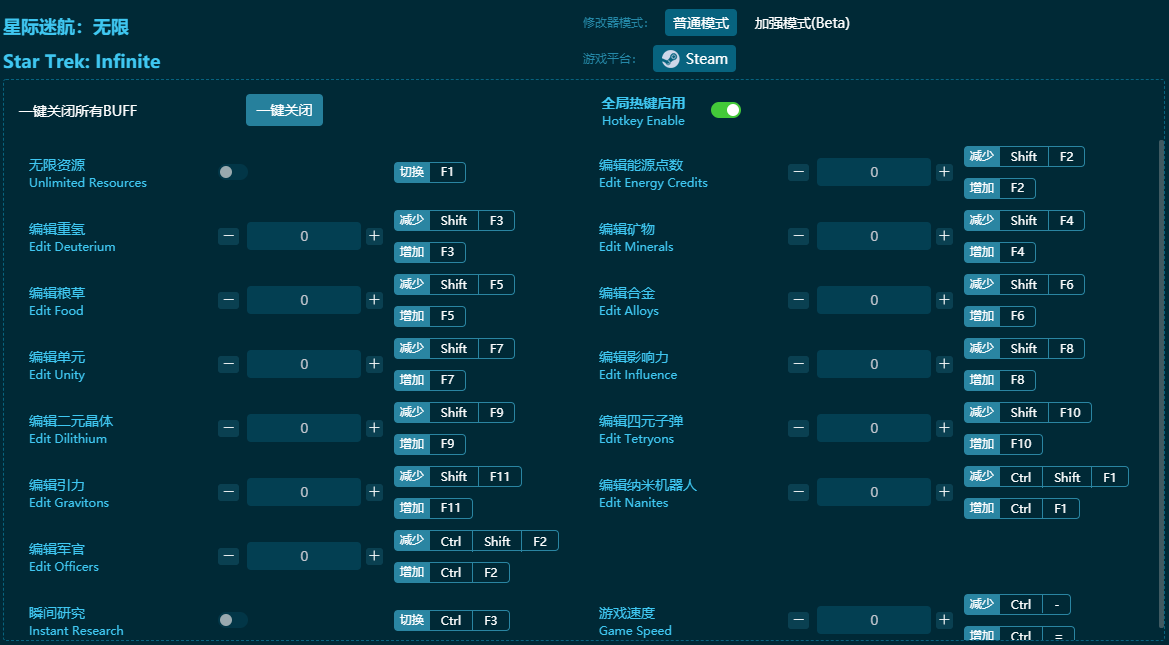Click the Edit Nanites value field
This screenshot has width=1169, height=645.
(874, 493)
